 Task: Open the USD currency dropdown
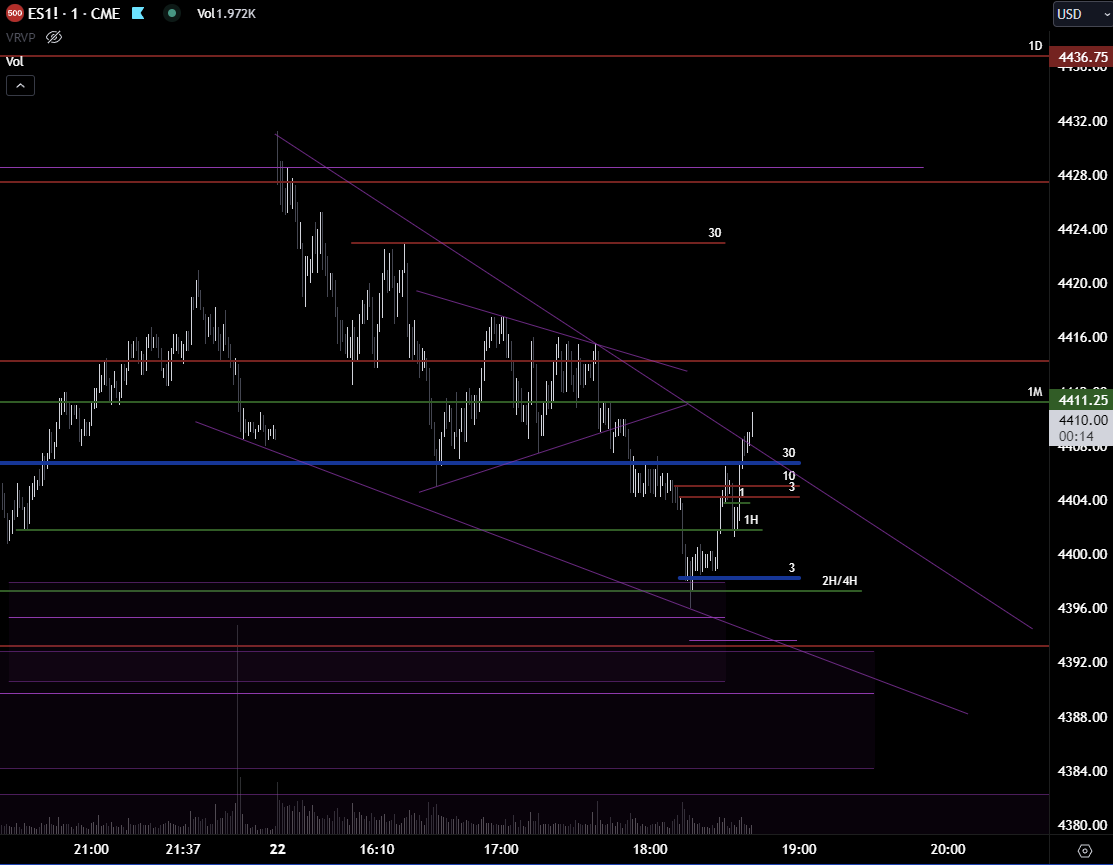point(1082,13)
